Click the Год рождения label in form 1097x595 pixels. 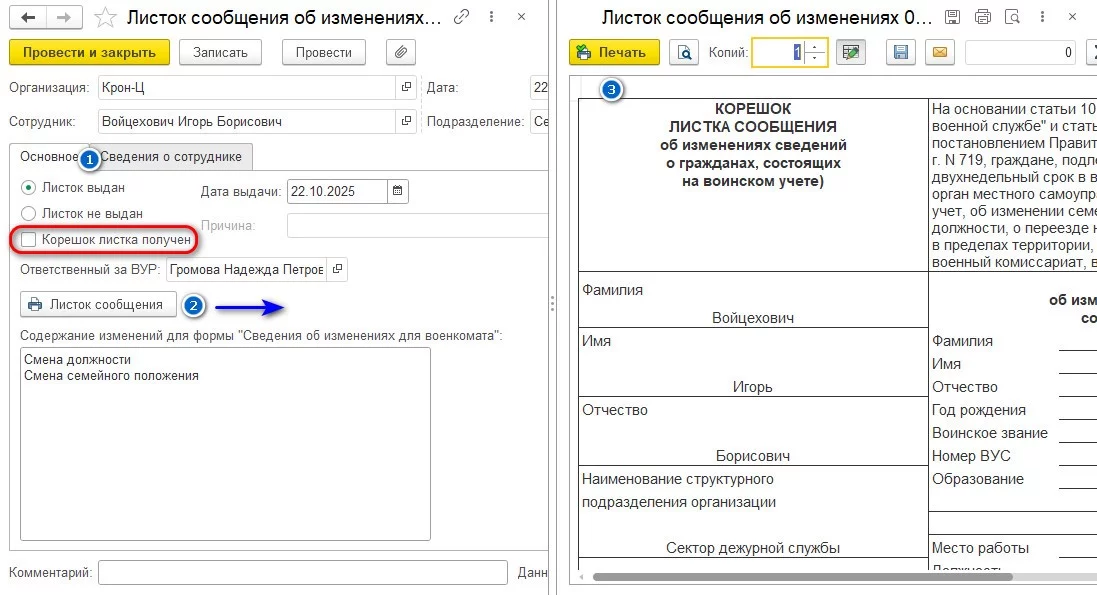coord(979,410)
